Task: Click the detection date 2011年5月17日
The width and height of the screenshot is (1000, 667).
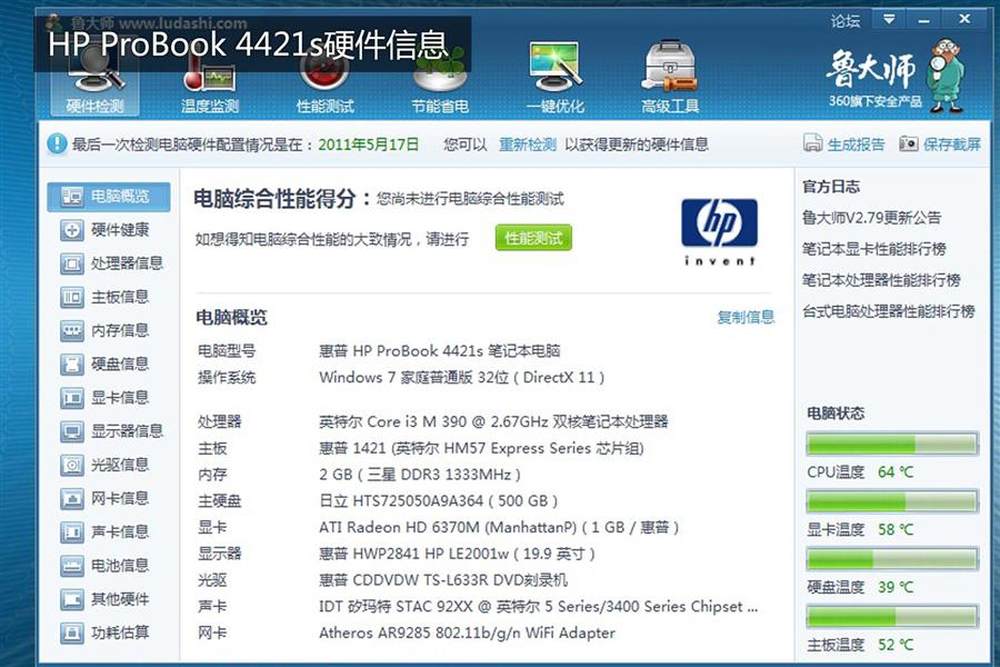Action: pyautogui.click(x=369, y=145)
